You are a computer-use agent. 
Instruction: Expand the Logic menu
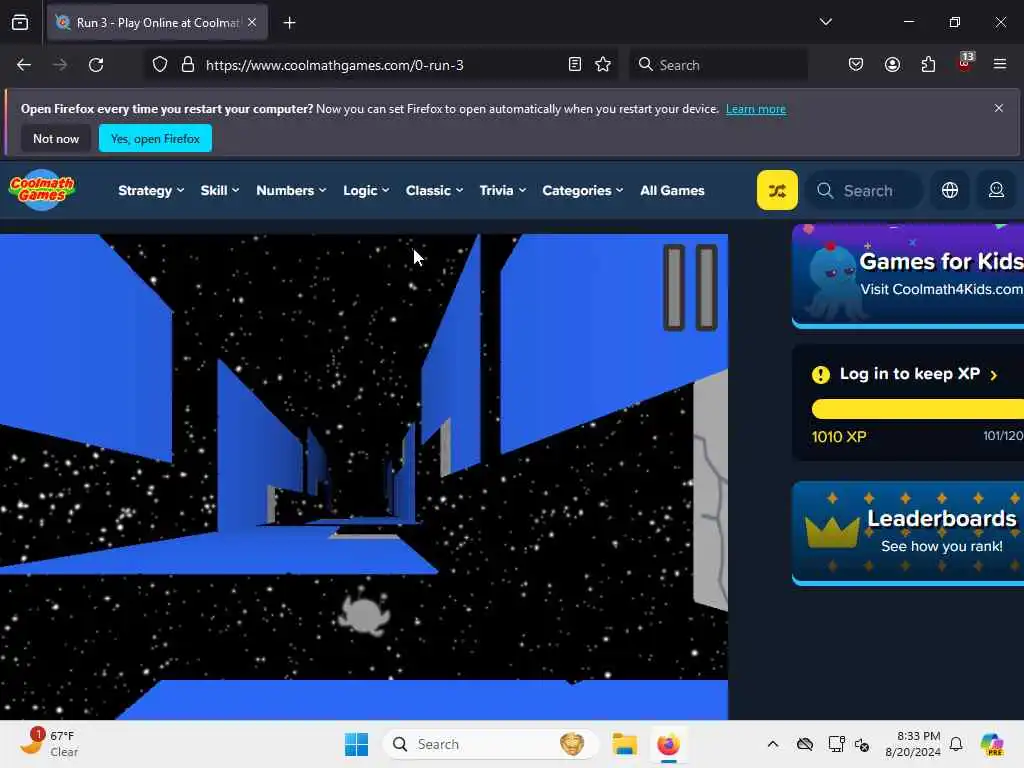[366, 190]
